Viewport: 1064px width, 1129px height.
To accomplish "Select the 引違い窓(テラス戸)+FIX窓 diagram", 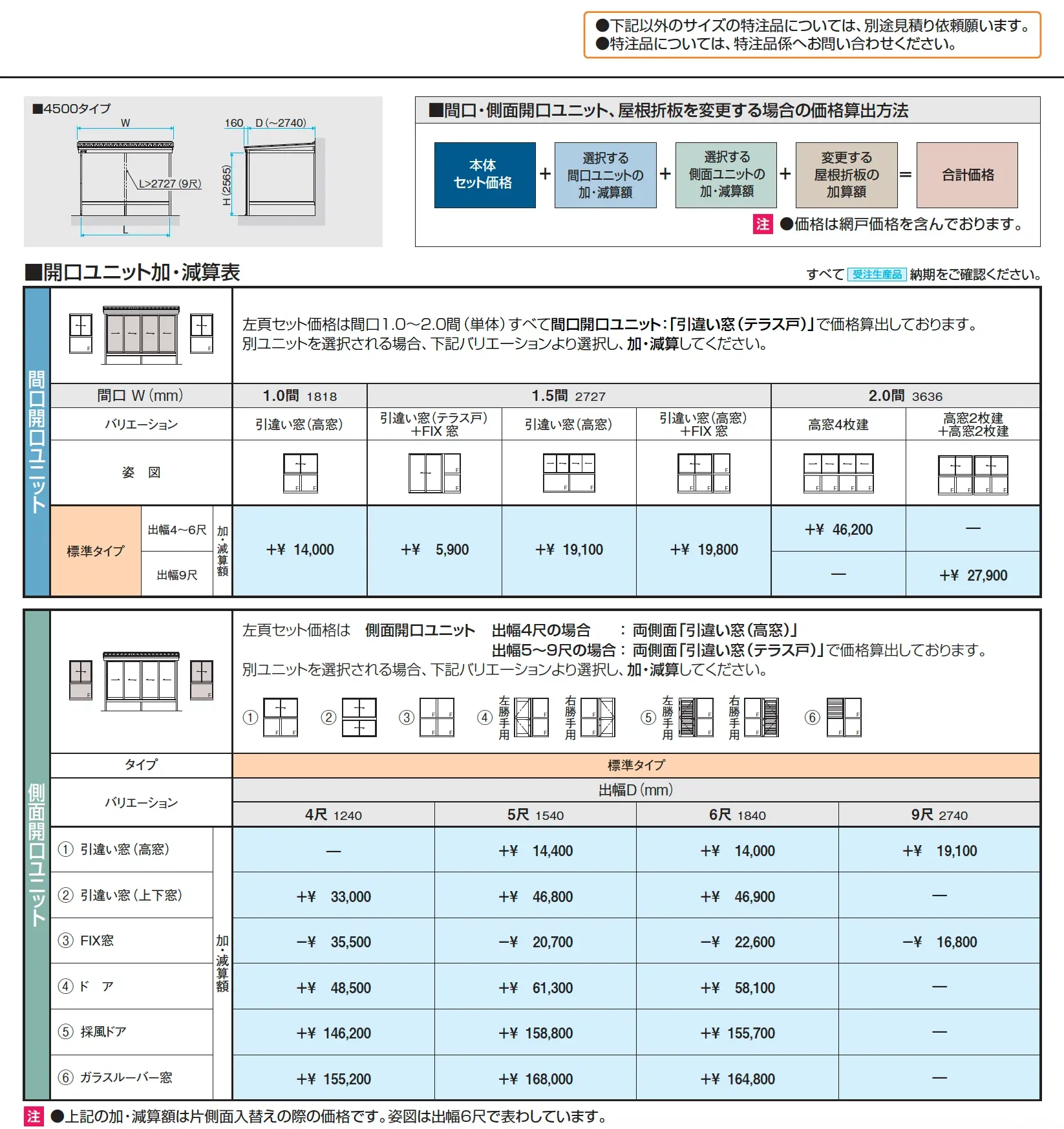I will click(x=434, y=473).
